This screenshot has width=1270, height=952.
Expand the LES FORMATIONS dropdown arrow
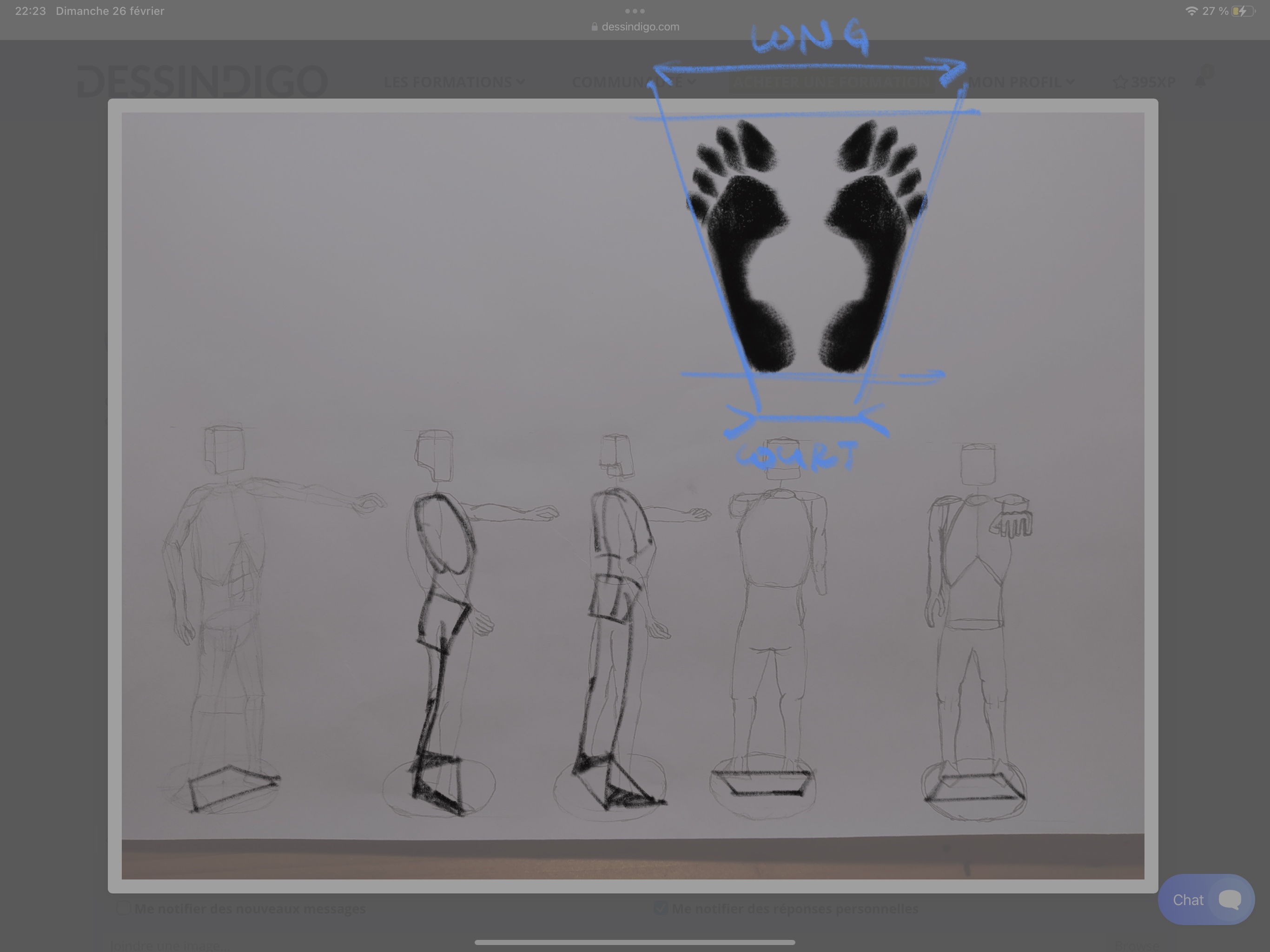point(521,82)
